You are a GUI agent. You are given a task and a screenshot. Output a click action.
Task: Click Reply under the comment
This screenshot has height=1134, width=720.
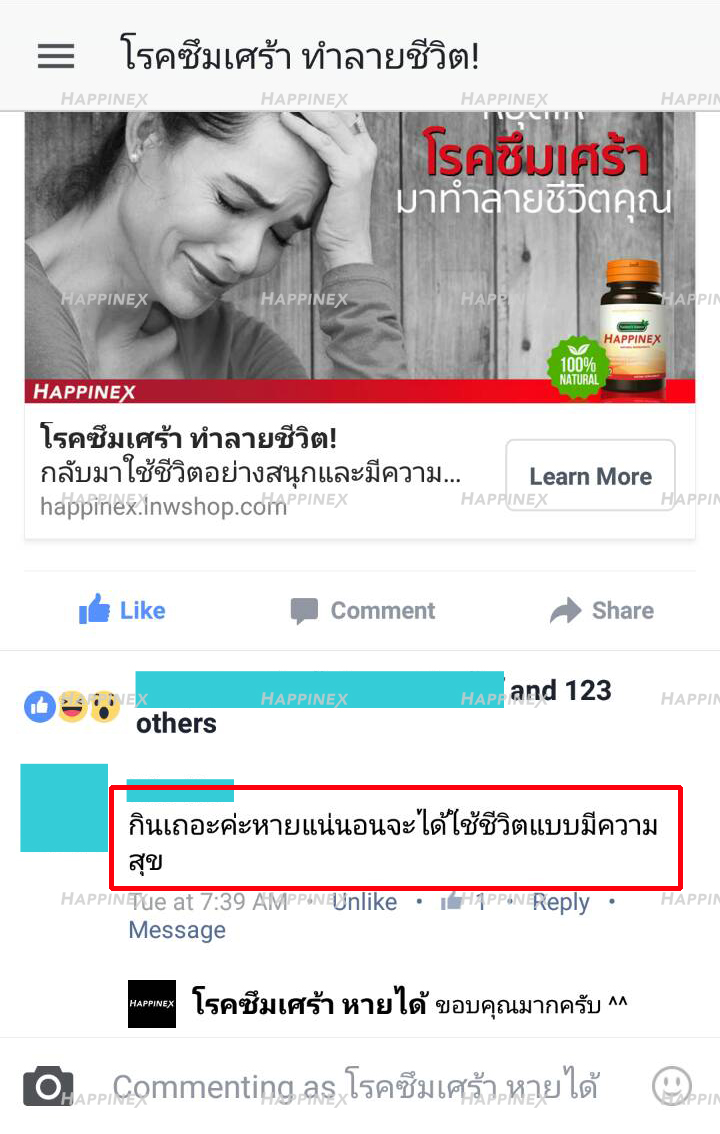(x=561, y=903)
